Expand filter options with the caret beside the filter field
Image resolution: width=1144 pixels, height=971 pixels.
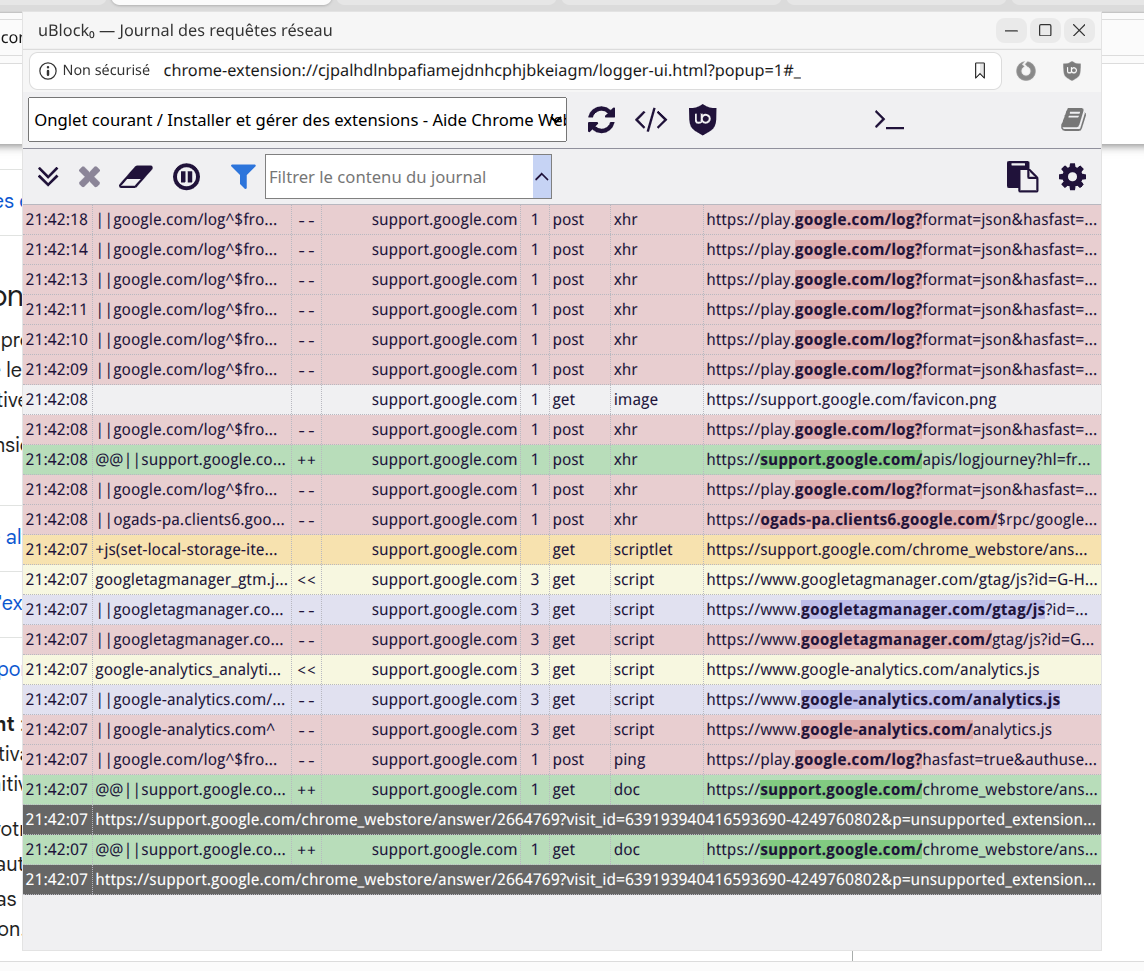541,177
